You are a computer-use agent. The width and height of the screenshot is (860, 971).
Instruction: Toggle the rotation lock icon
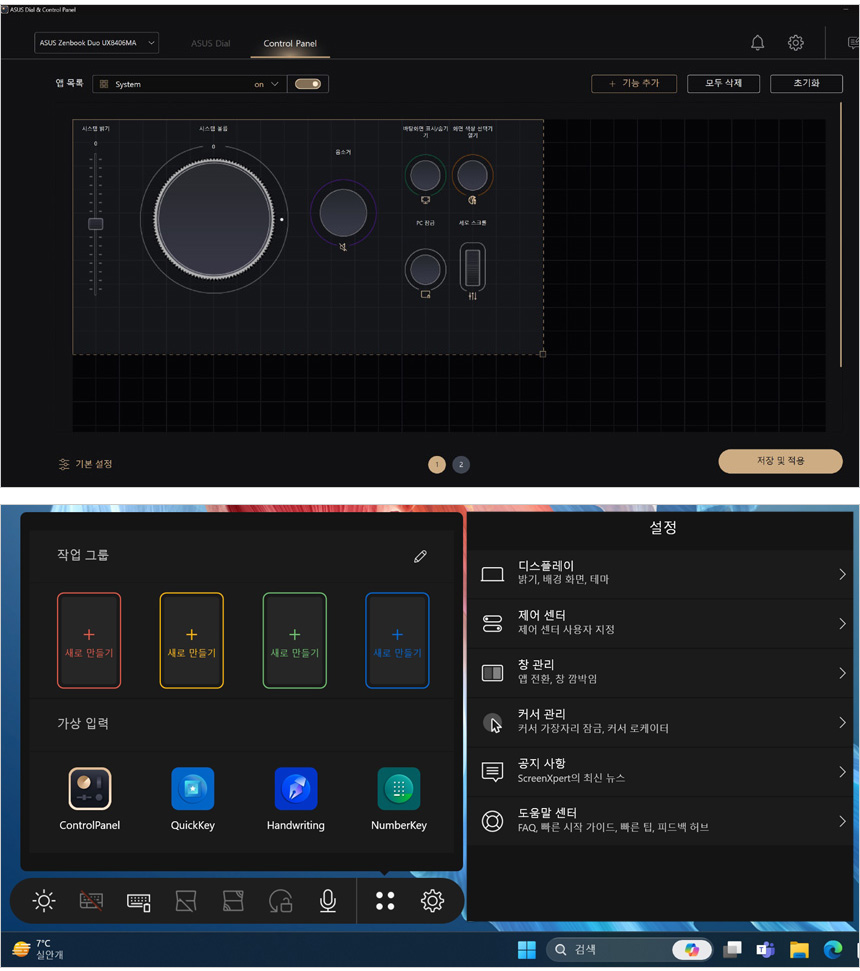coord(281,902)
